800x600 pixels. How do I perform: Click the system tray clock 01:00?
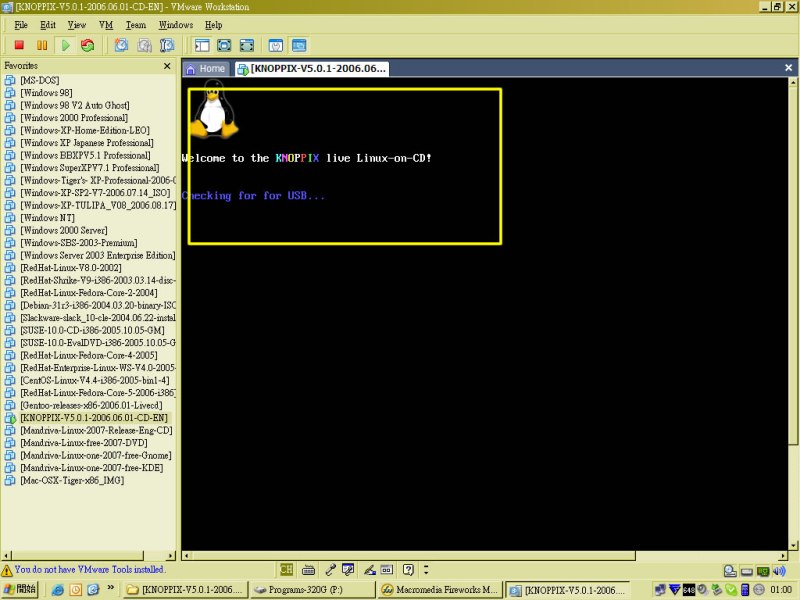coord(781,590)
